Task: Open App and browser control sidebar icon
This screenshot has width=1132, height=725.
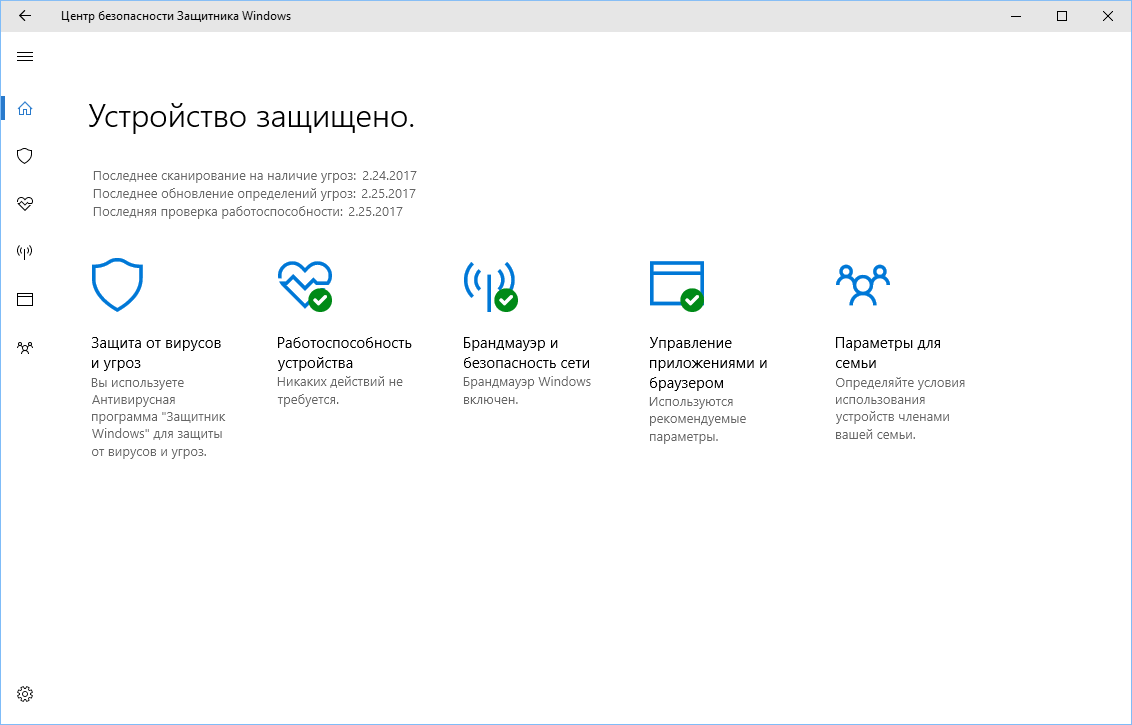Action: 24,299
